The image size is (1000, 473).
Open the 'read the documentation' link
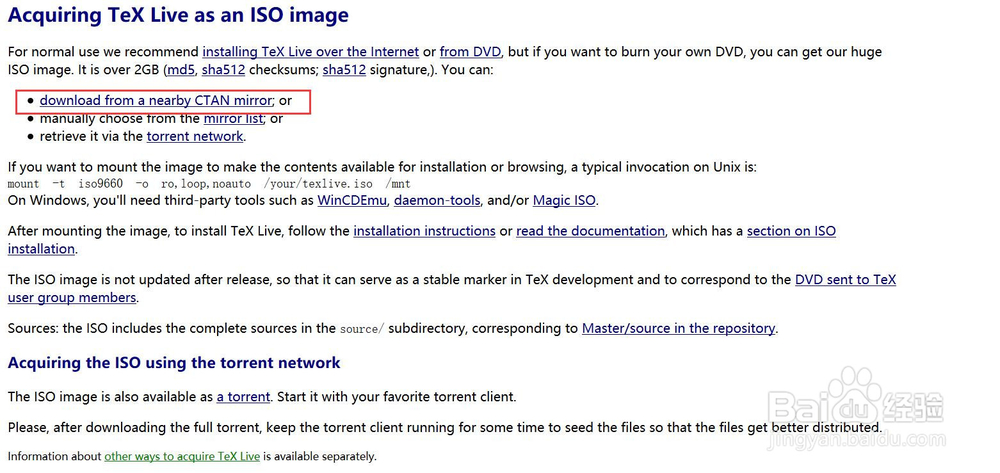pos(591,231)
